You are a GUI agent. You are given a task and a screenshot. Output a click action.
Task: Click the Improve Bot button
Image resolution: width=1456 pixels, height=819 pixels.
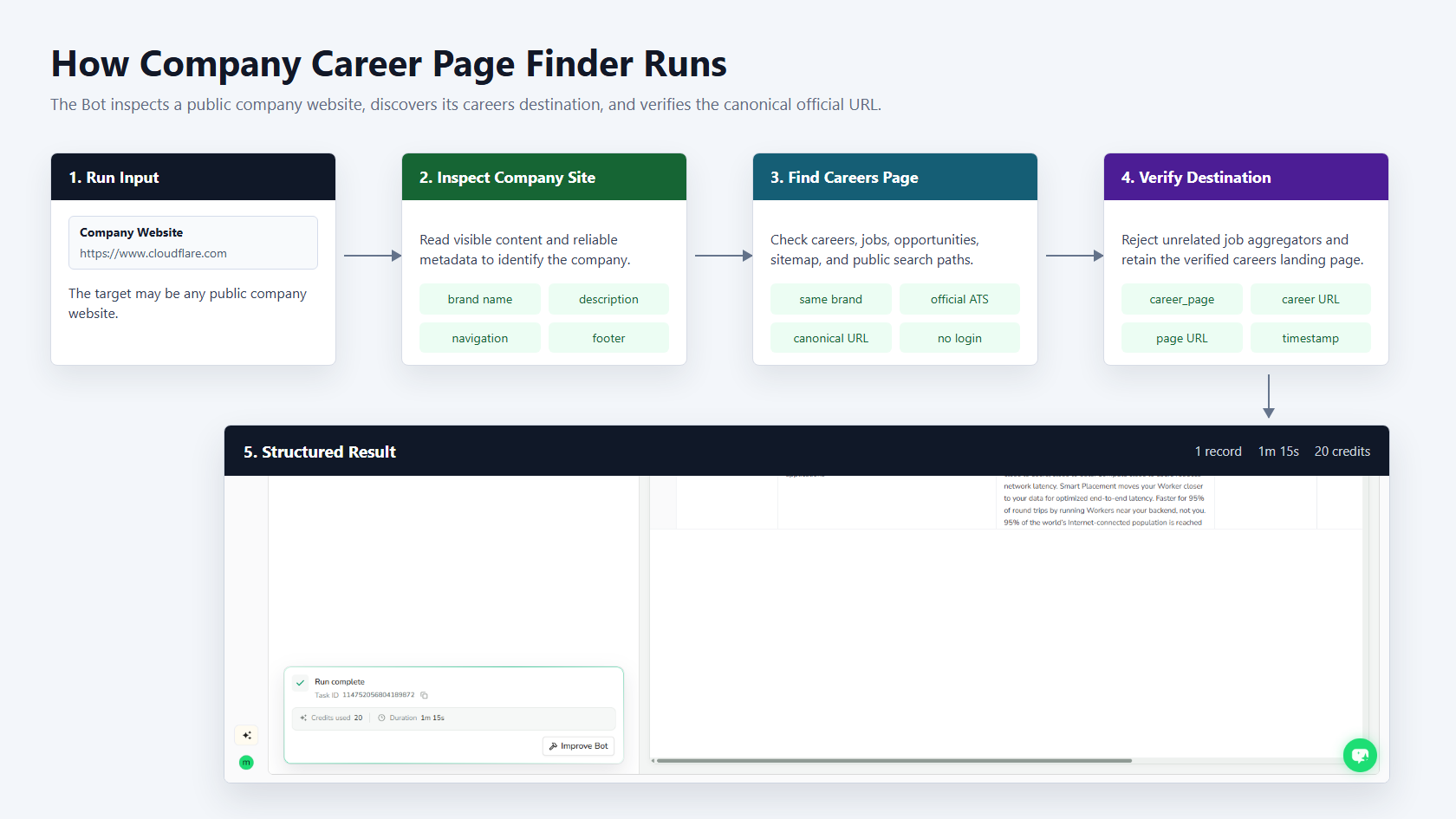578,746
